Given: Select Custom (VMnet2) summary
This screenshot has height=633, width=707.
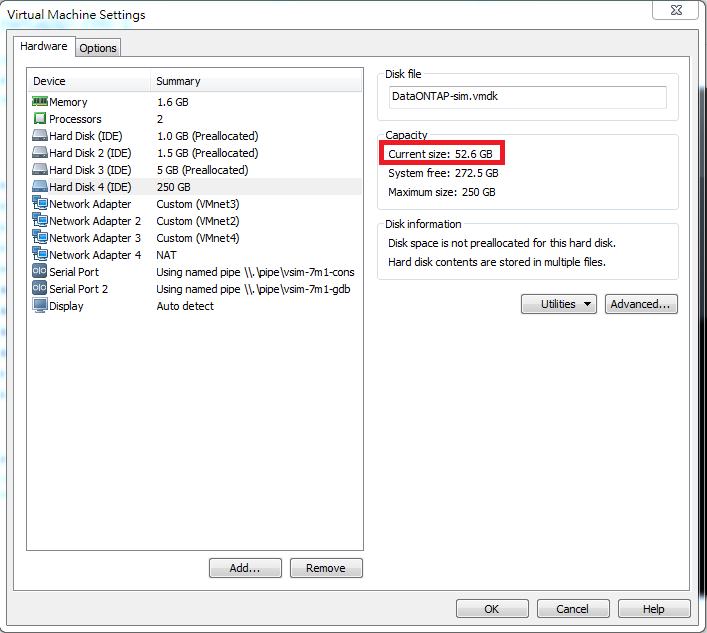Looking at the screenshot, I should tap(198, 221).
